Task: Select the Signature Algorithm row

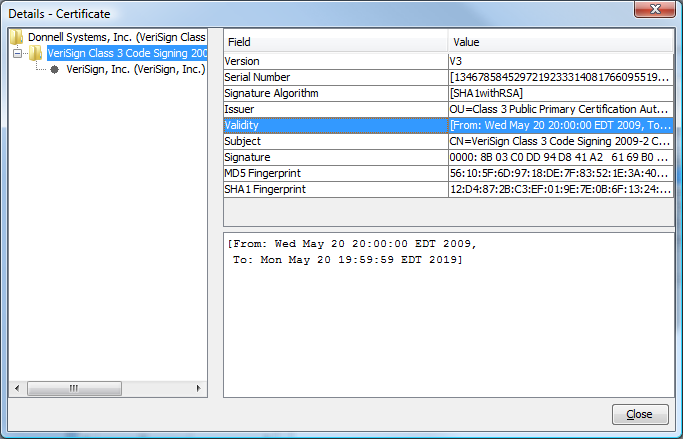Action: 335,93
